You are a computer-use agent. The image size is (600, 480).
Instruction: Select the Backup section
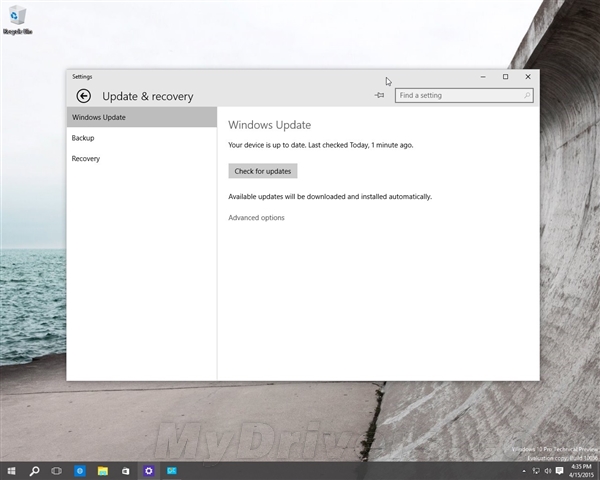click(142, 138)
